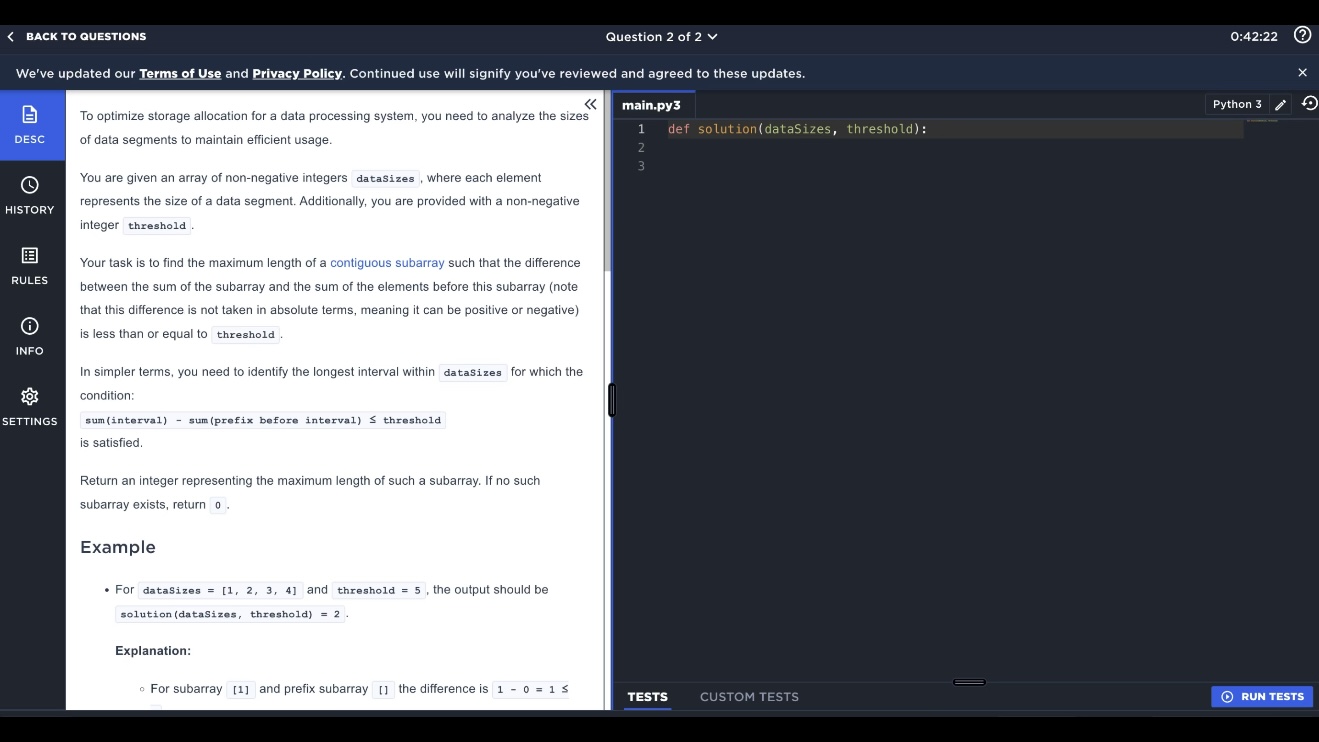The height and width of the screenshot is (742, 1319).
Task: Go back via Back to Questions
Action: 77,37
